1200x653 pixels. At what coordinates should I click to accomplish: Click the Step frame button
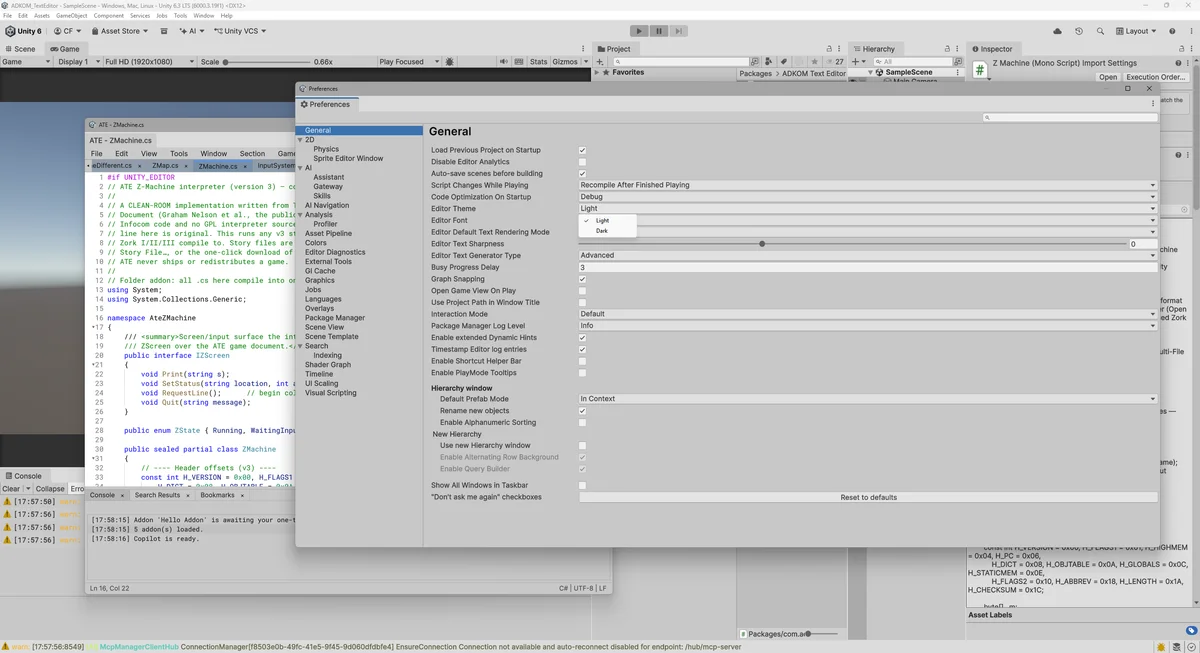click(x=678, y=31)
